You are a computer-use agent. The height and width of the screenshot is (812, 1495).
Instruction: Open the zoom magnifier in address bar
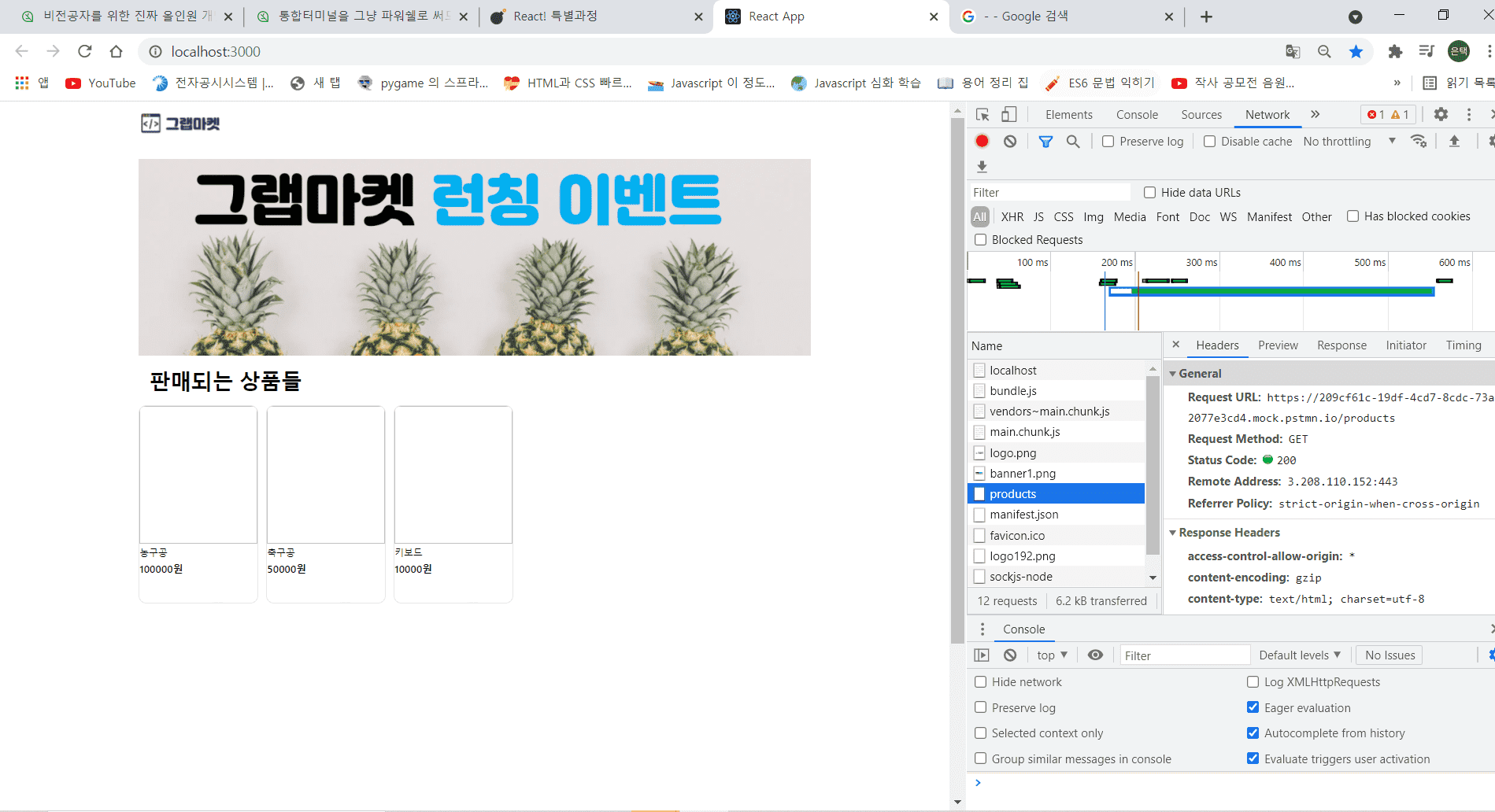(x=1324, y=52)
